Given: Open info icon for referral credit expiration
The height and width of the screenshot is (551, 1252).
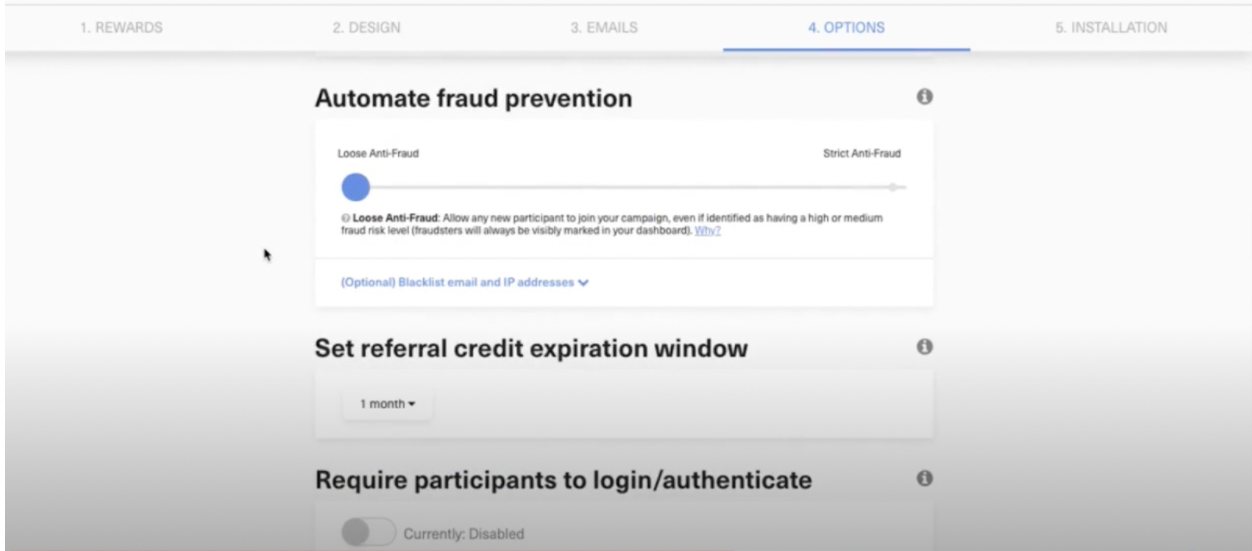Looking at the screenshot, I should coord(924,347).
